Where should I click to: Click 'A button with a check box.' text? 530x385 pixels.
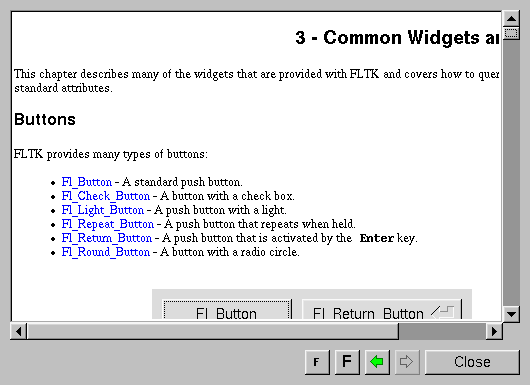(x=227, y=196)
